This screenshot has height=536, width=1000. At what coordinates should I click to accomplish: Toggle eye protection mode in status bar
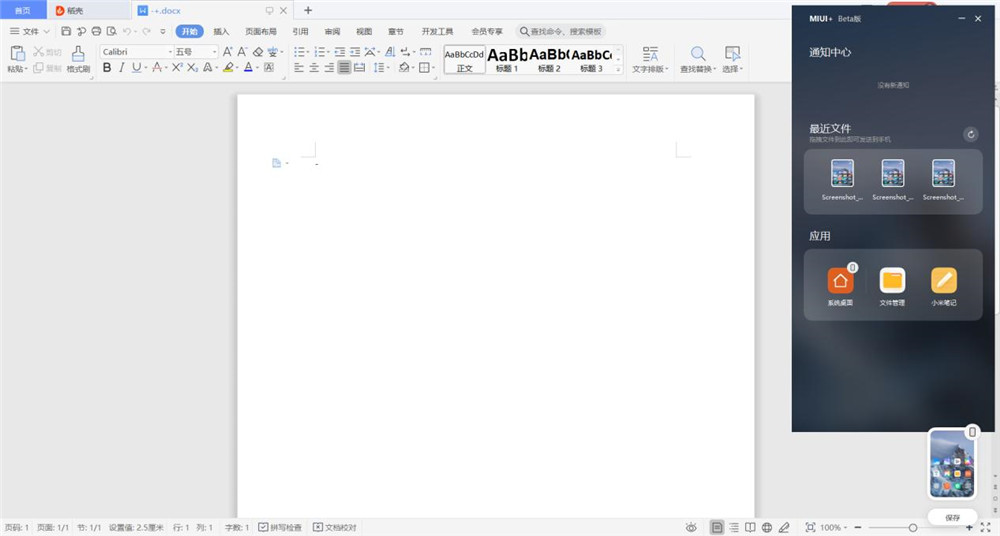pyautogui.click(x=691, y=527)
